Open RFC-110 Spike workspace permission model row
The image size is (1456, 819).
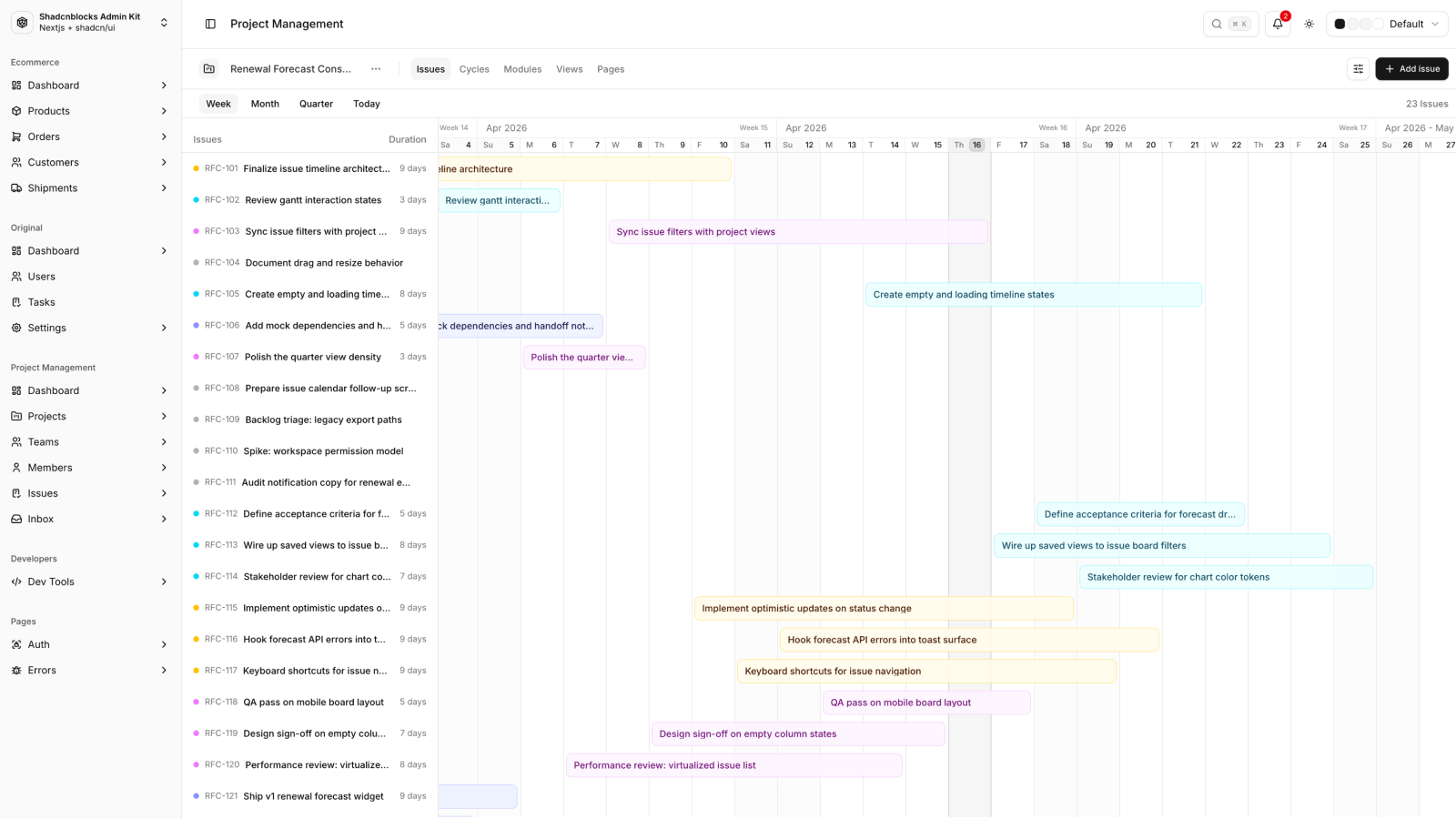pyautogui.click(x=309, y=451)
